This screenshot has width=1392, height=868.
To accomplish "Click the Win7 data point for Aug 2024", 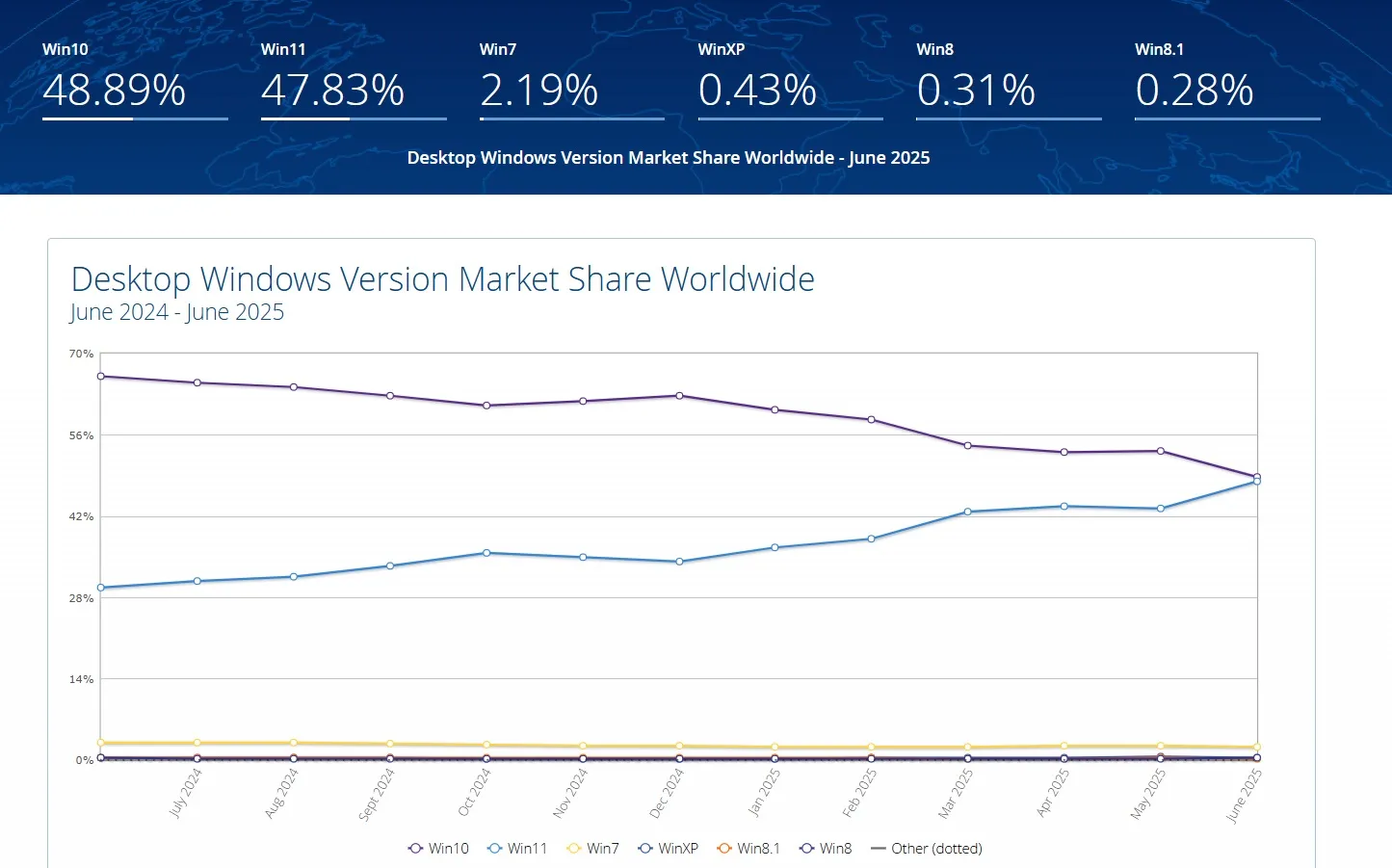I will (294, 743).
